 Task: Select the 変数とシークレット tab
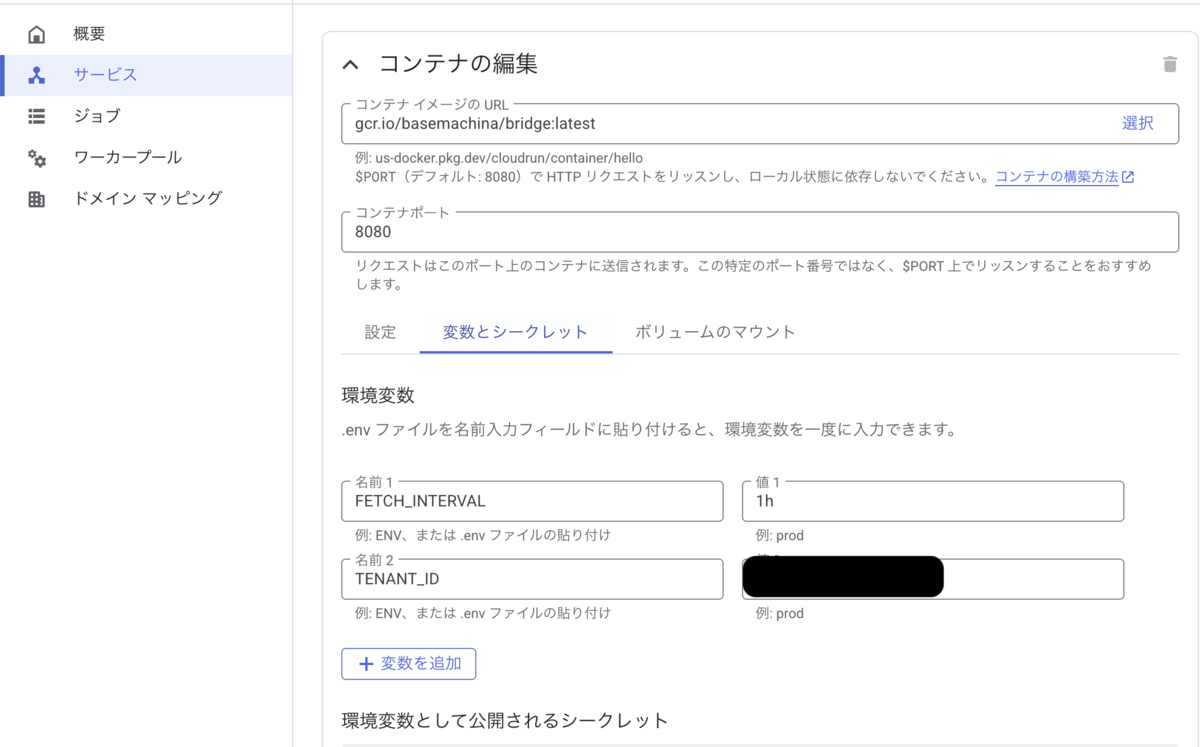(x=515, y=332)
